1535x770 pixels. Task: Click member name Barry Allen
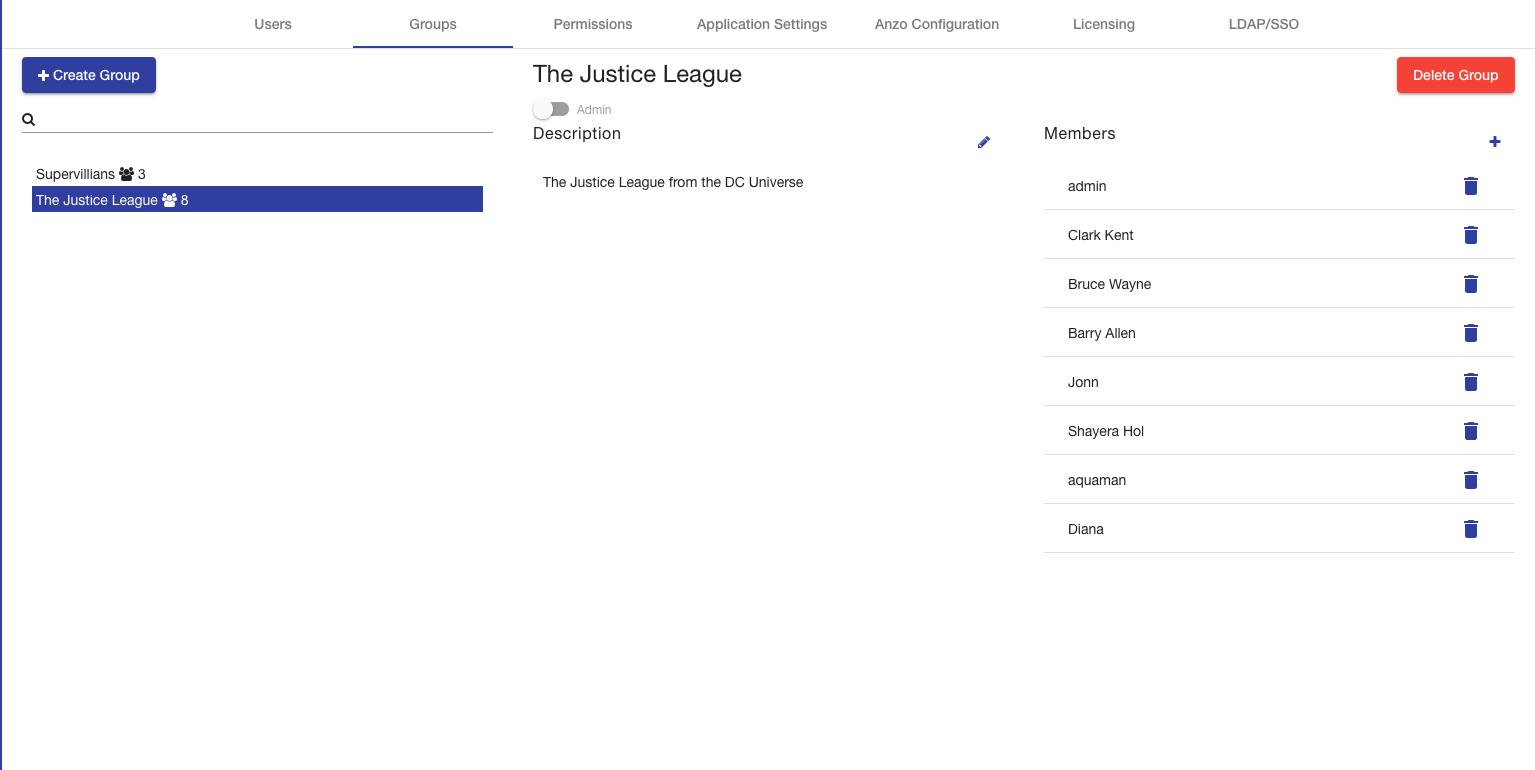tap(1102, 333)
